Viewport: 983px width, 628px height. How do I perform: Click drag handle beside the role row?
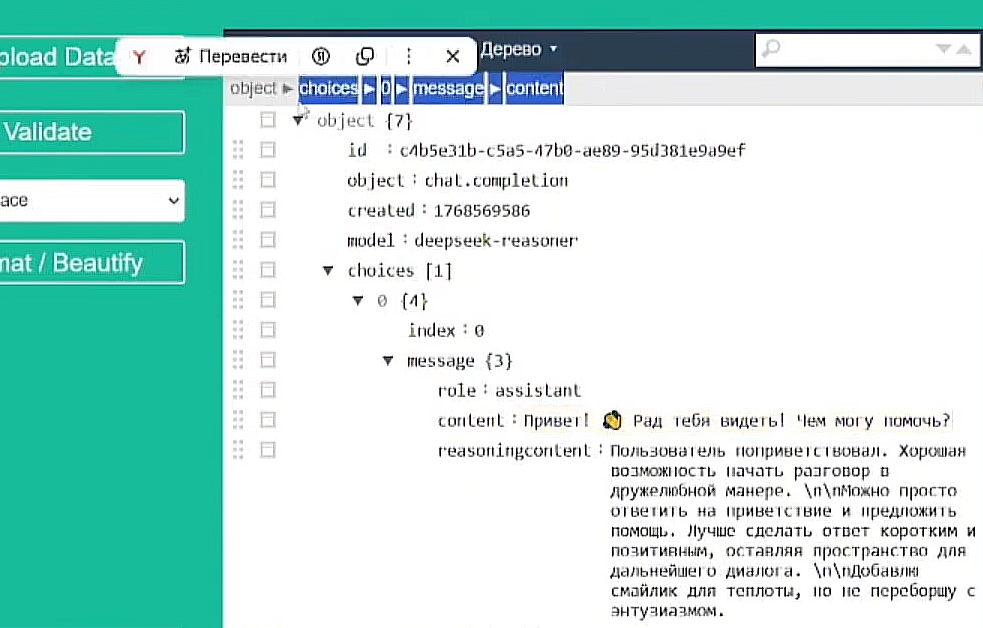238,390
